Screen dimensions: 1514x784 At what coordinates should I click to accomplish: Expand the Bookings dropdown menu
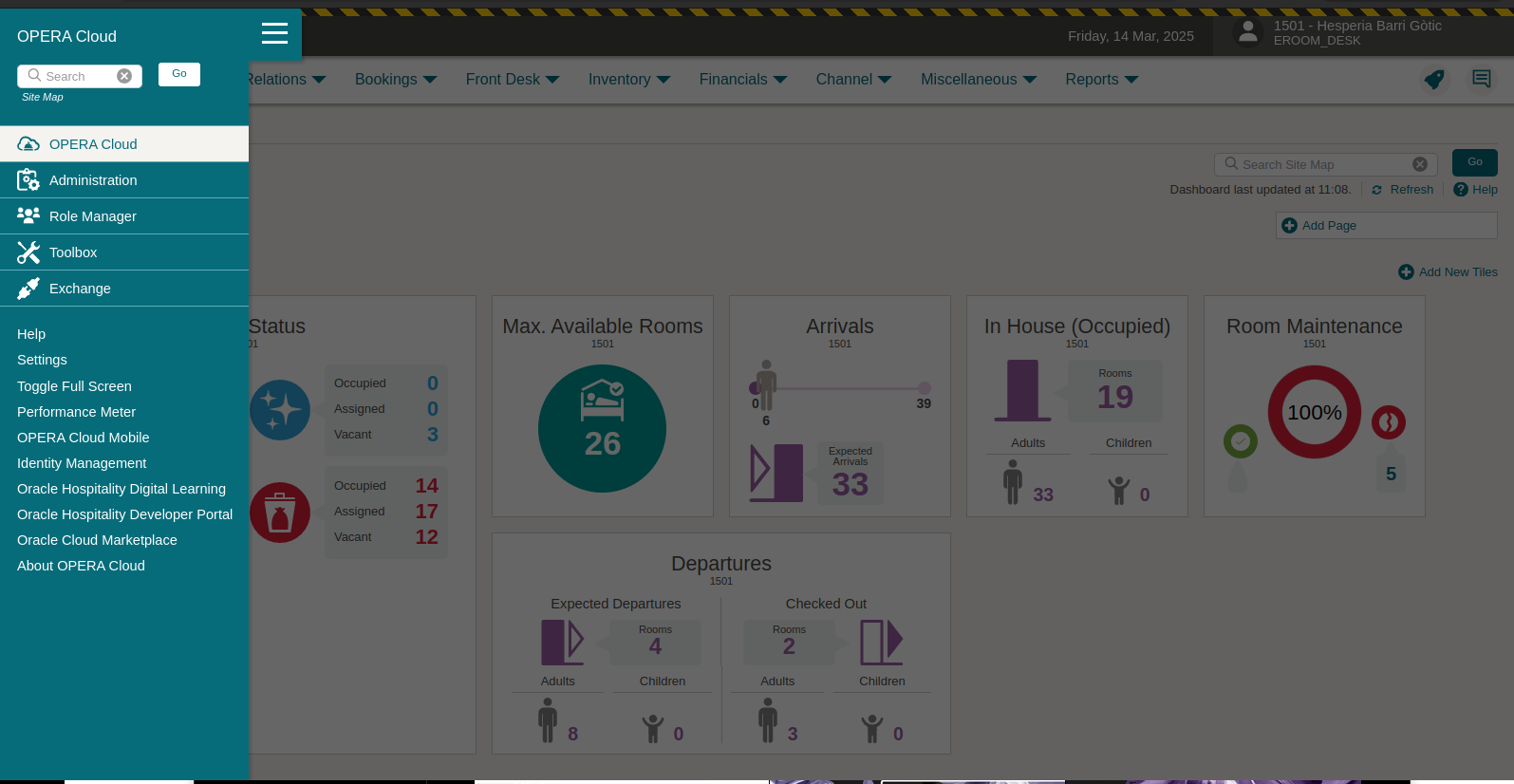click(396, 80)
